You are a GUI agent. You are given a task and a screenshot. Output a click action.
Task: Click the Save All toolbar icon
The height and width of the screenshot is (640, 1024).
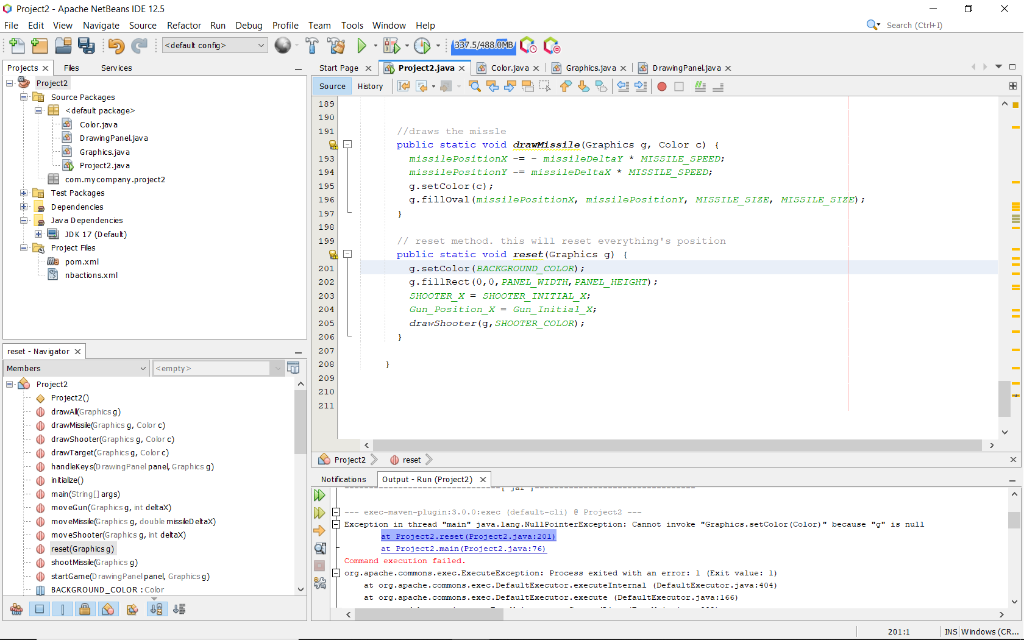click(86, 46)
